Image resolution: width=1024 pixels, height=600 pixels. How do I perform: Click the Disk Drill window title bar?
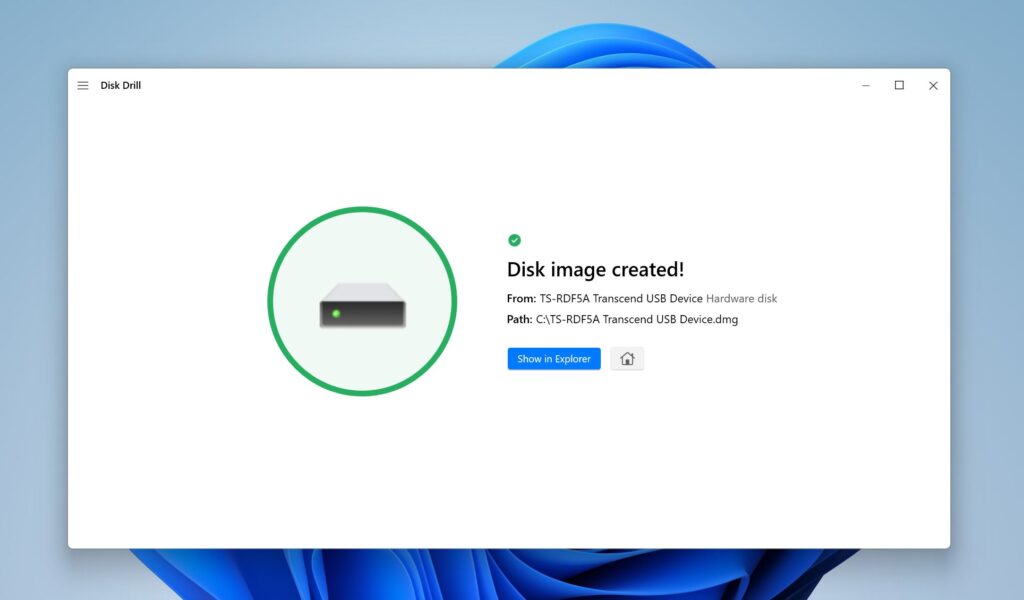(500, 85)
